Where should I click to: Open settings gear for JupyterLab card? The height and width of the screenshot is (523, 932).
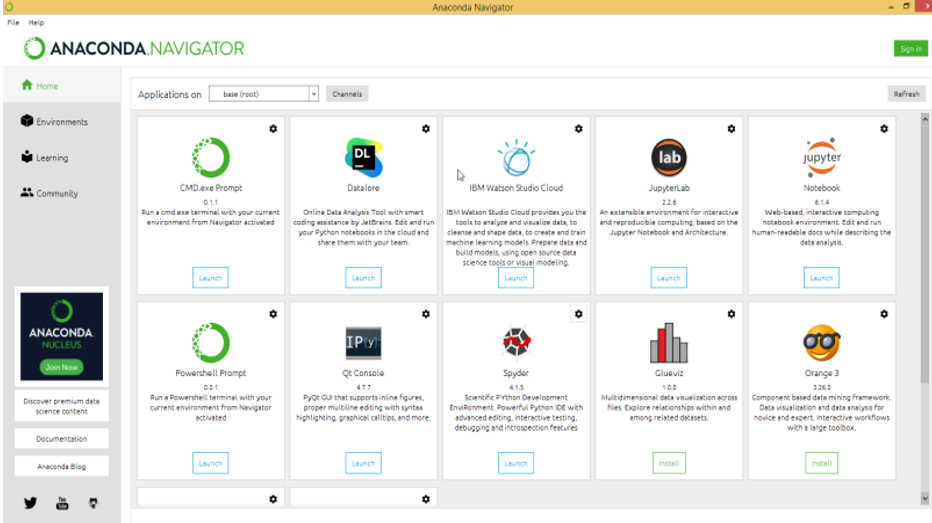click(731, 128)
